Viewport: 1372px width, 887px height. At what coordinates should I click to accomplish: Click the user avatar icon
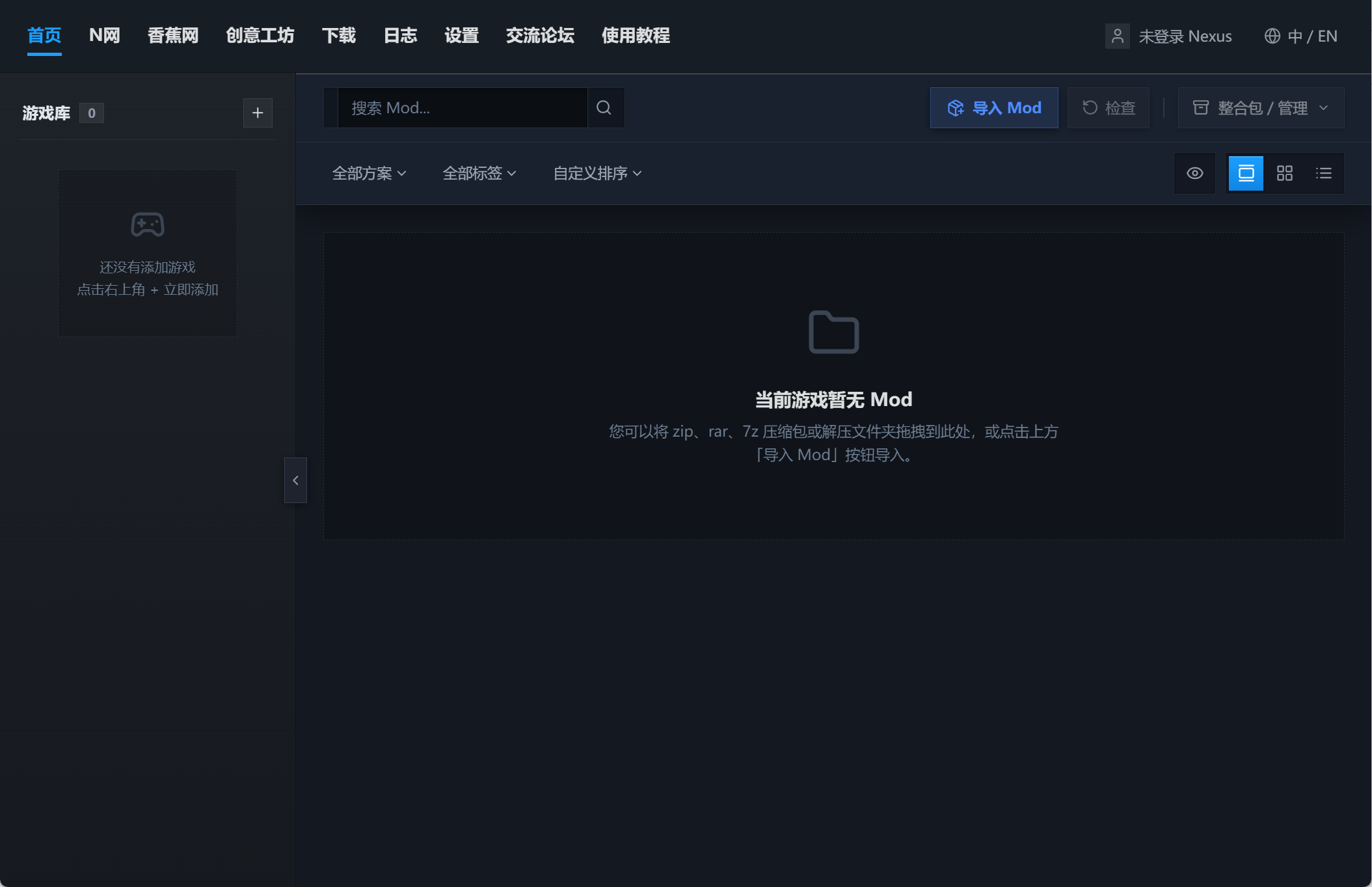(x=1118, y=36)
